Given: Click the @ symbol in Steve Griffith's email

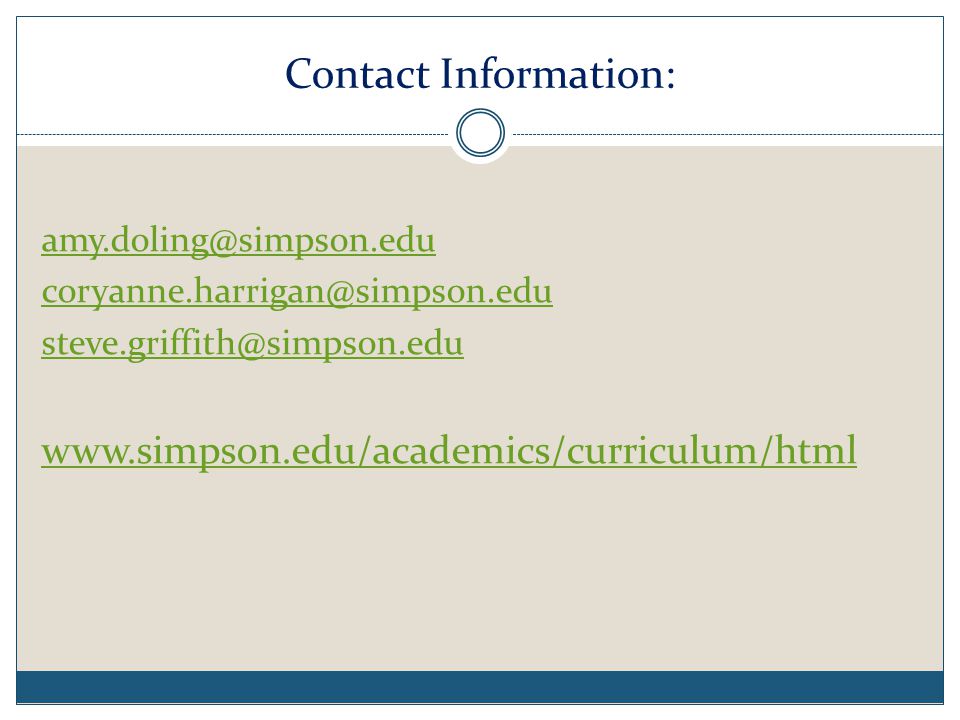Looking at the screenshot, I should [x=250, y=345].
